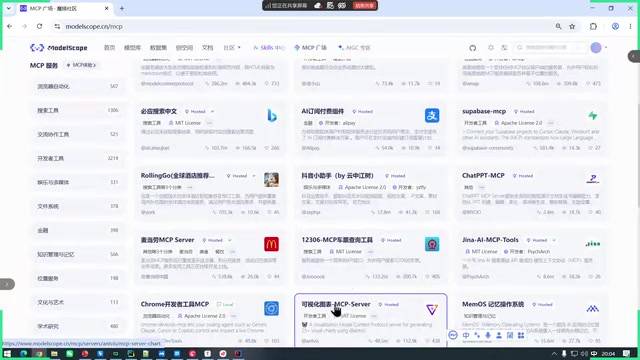This screenshot has width=640, height=360.
Task: Toggle the sun theme icon in header
Action: click(x=491, y=48)
